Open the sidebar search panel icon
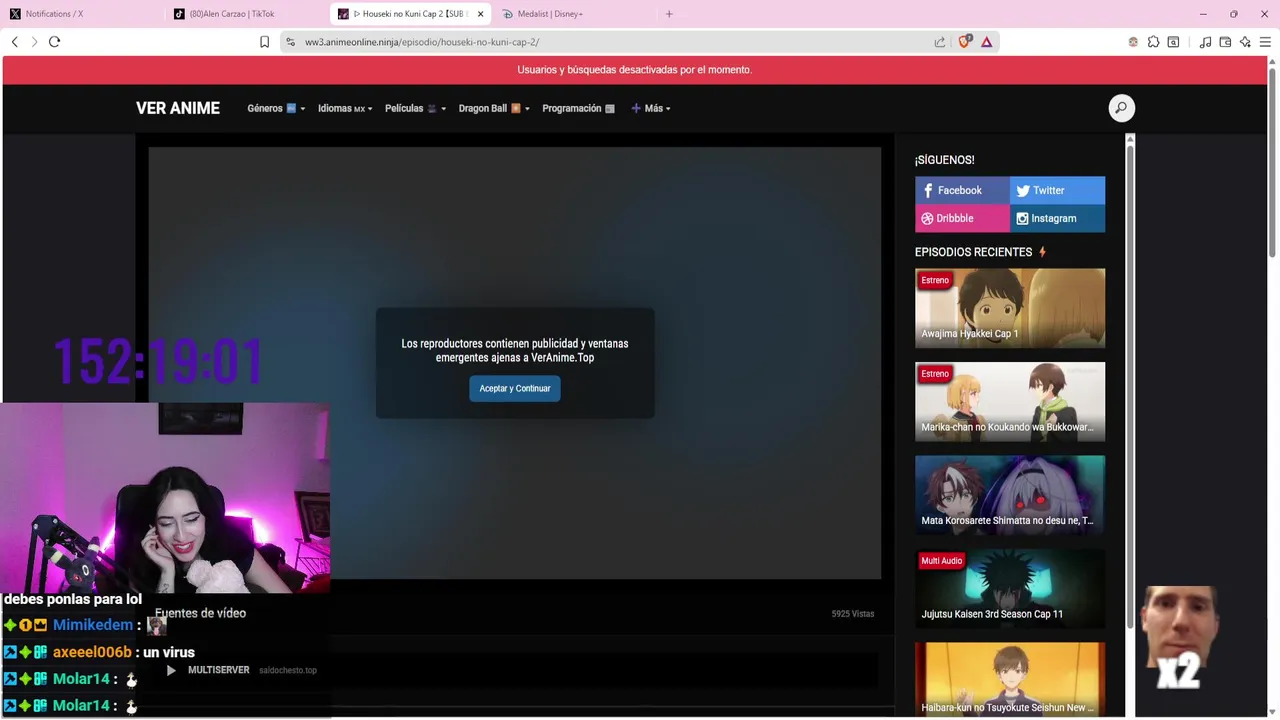1280x720 pixels. 1174,42
